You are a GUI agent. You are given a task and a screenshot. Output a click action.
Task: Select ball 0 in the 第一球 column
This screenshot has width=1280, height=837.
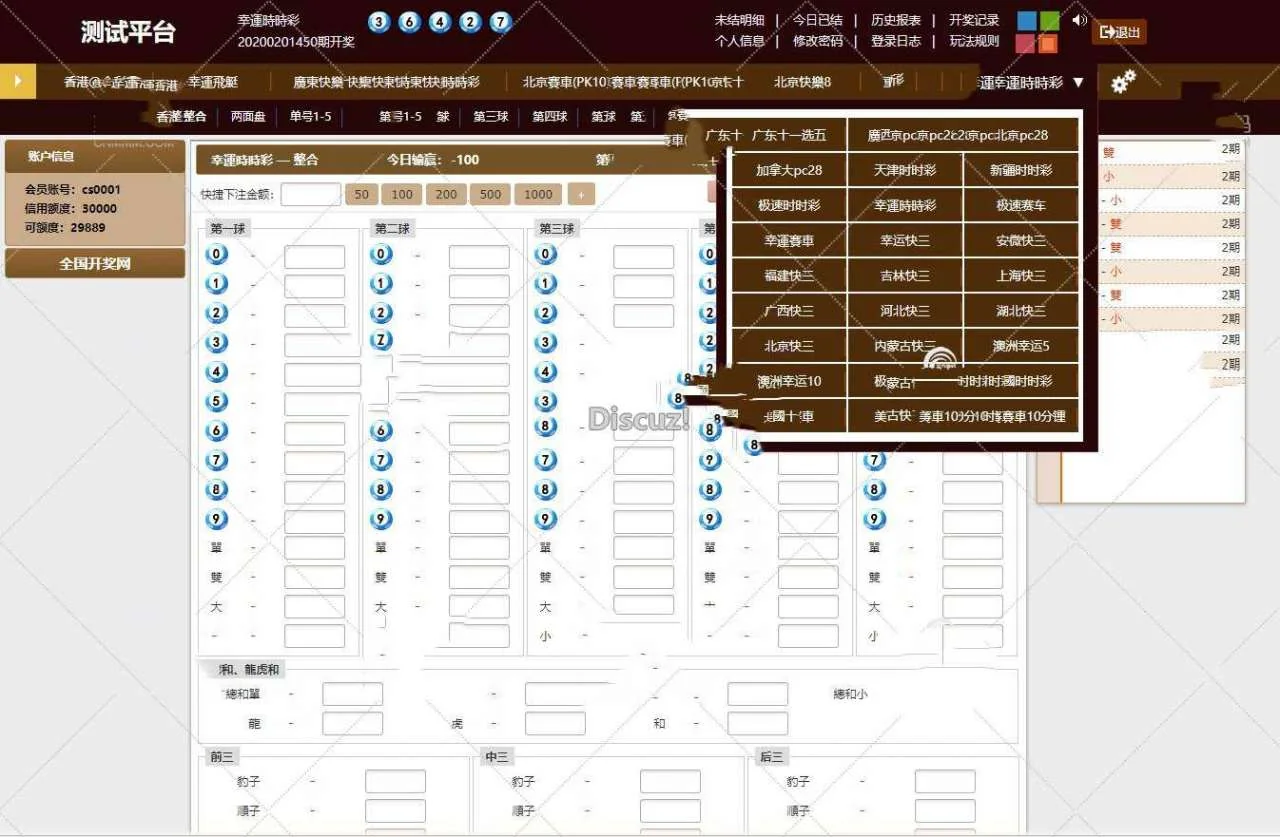point(217,255)
